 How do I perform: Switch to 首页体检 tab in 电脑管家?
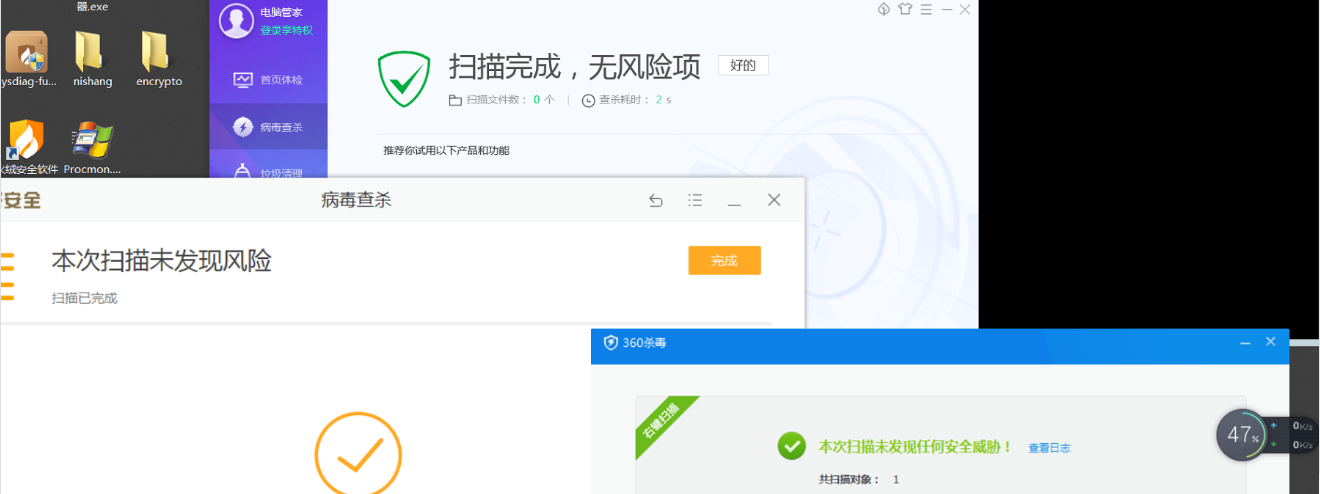coord(268,79)
